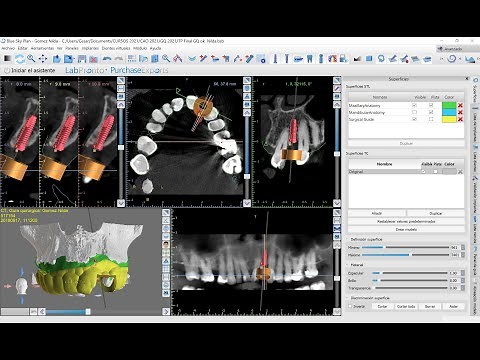Image resolution: width=480 pixels, height=360 pixels.
Task: Click the Mínimo value stepper
Action: pyautogui.click(x=463, y=248)
